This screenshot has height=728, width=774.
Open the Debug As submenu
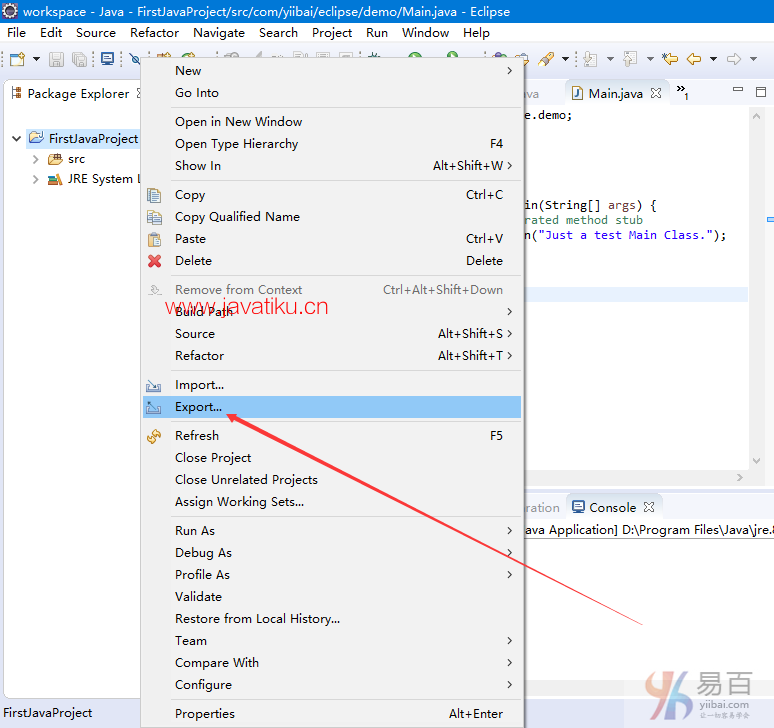pos(332,553)
